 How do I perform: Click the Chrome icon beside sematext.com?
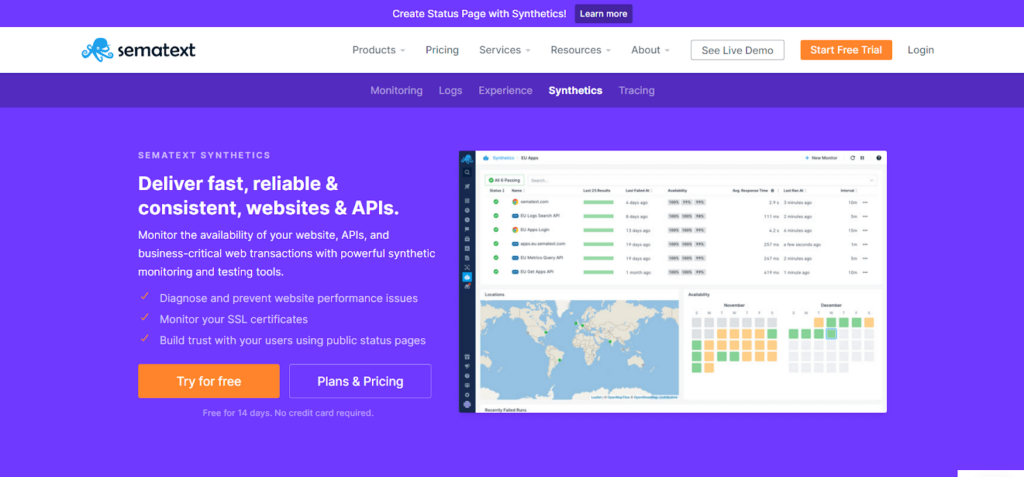point(515,202)
